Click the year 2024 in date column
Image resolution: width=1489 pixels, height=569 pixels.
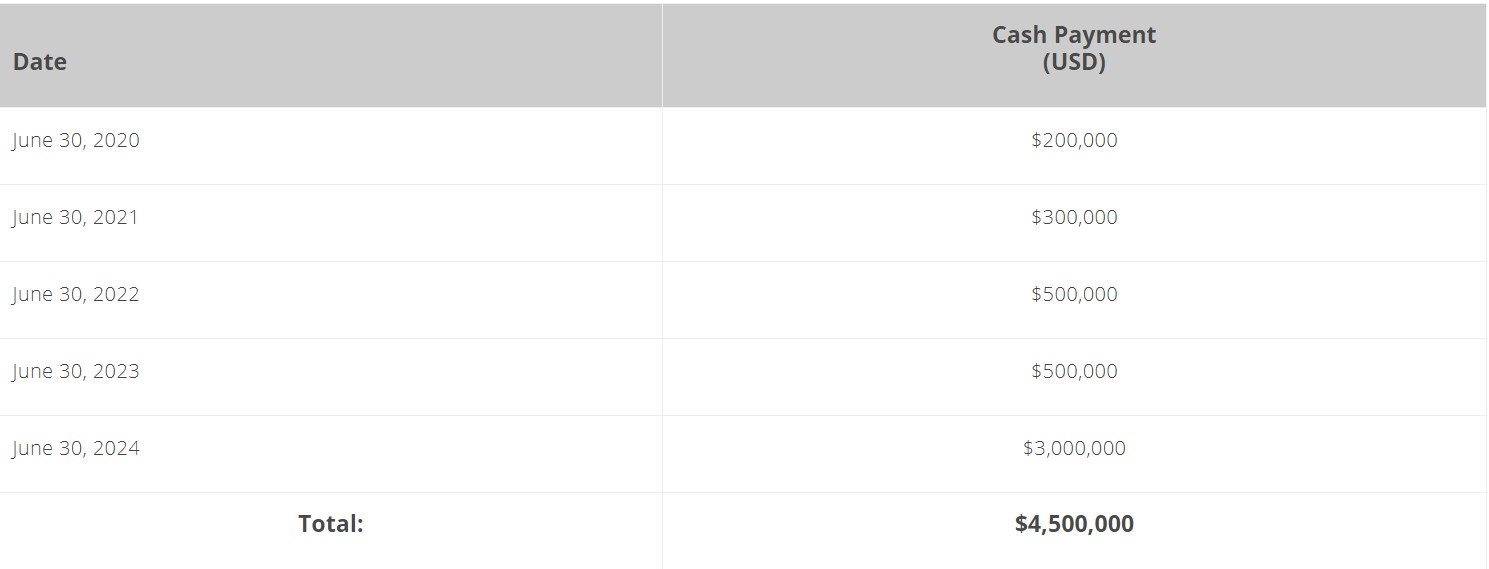pyautogui.click(x=116, y=448)
